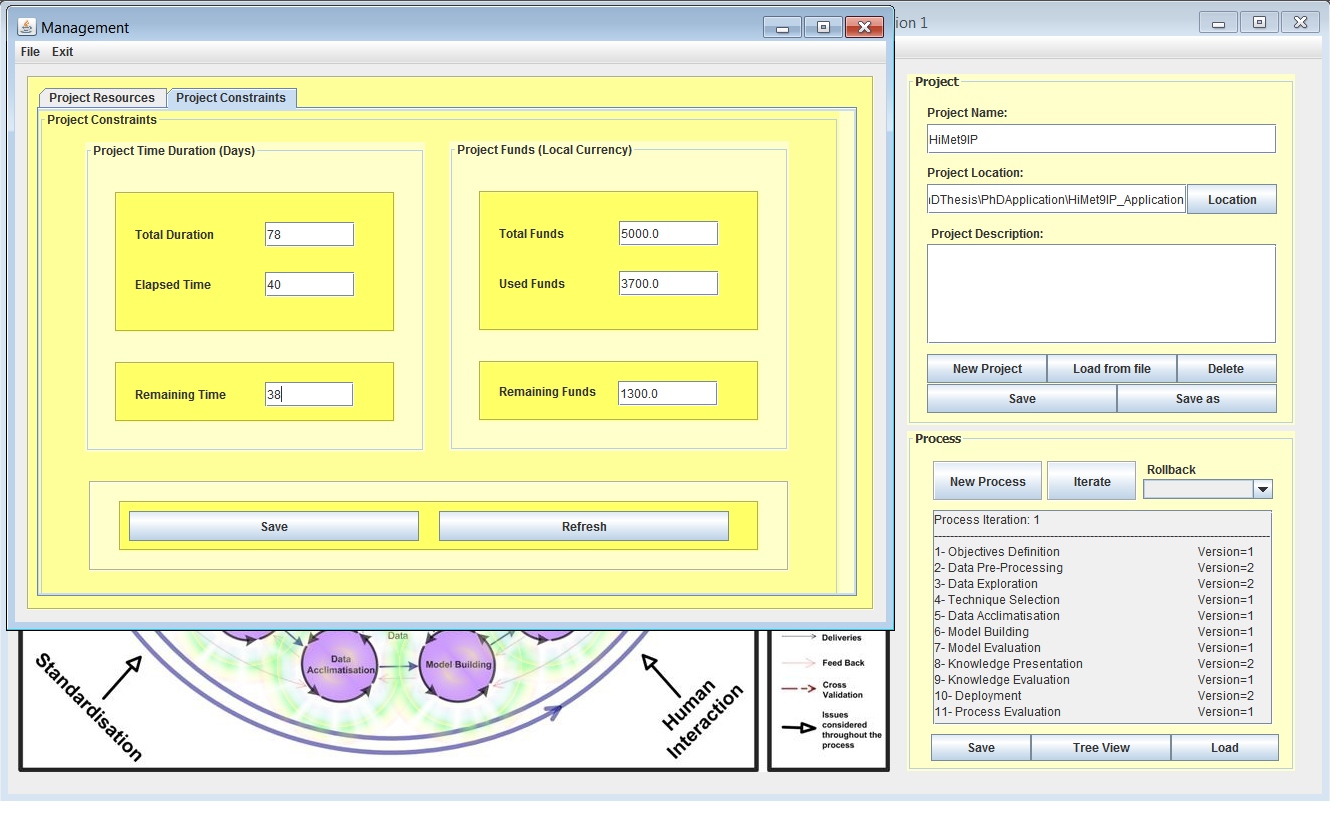Screen dimensions: 1344x816
Task: Click the Model Building node in the diagram
Action: coord(457,665)
